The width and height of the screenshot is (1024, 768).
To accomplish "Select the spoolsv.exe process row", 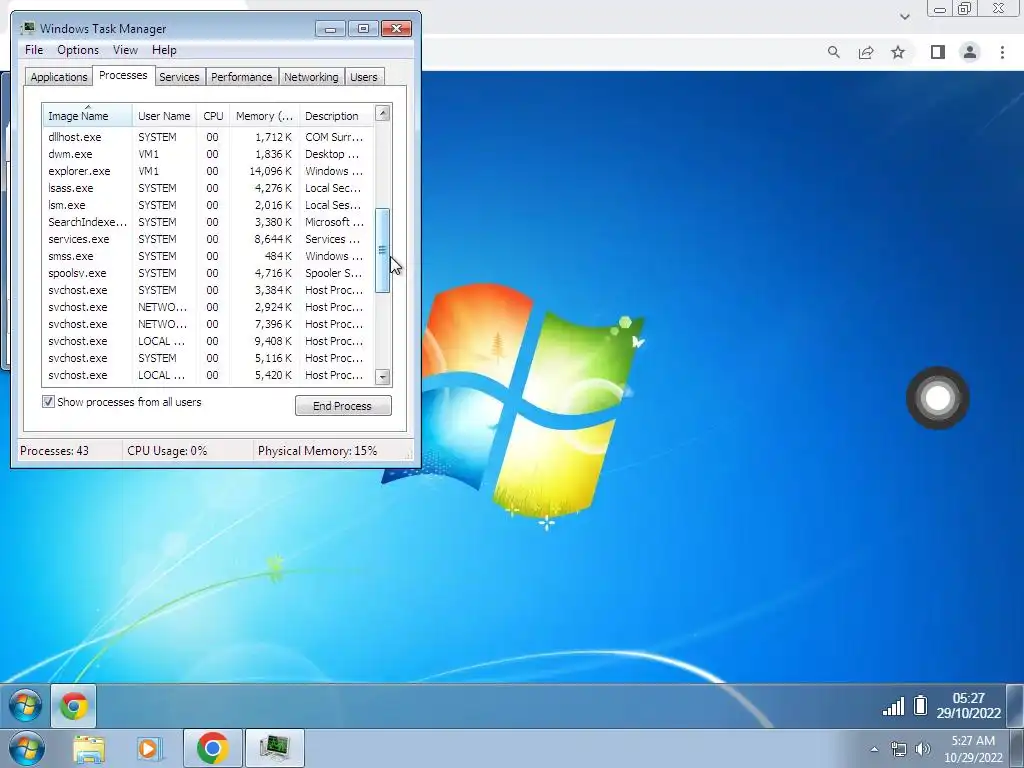I will [208, 273].
